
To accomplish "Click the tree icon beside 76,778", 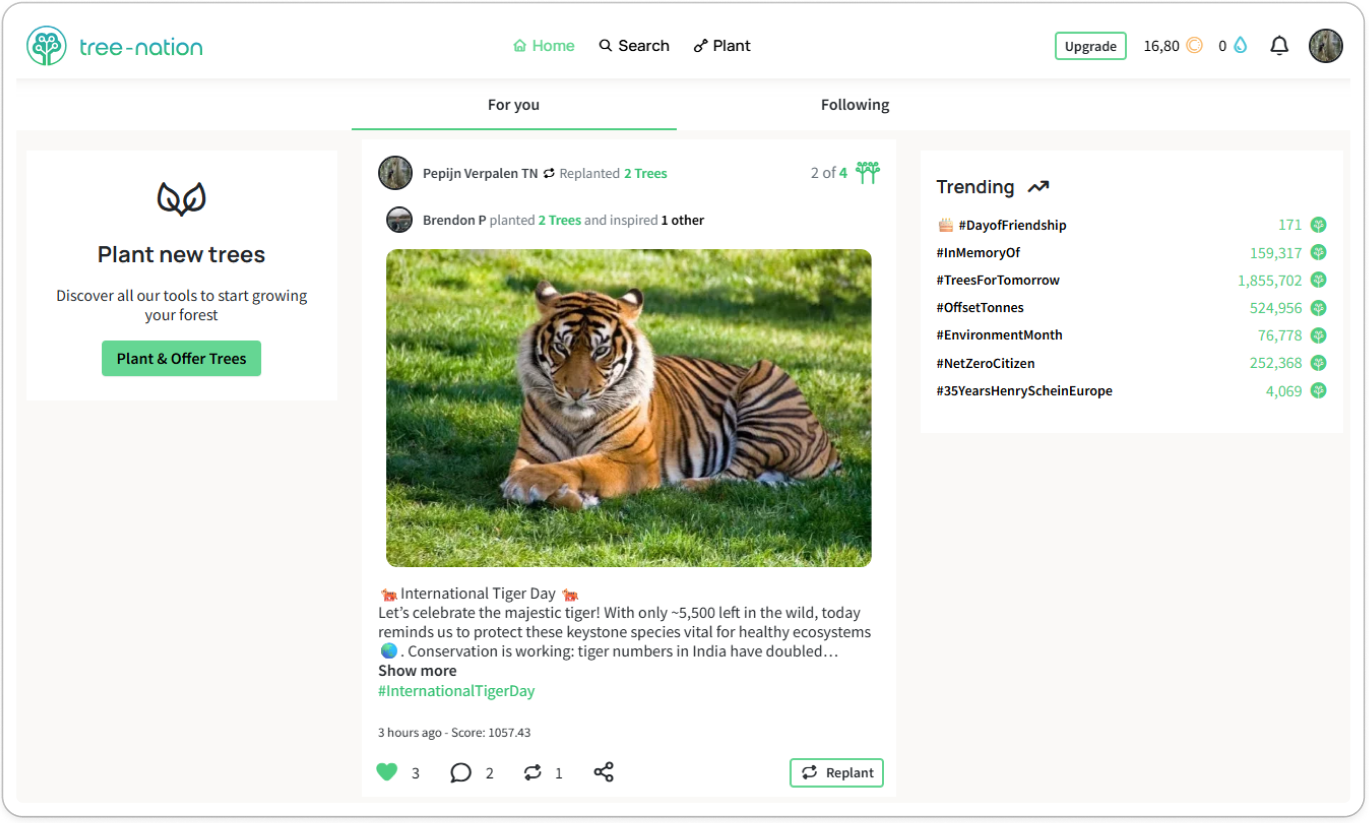I will click(x=1318, y=335).
